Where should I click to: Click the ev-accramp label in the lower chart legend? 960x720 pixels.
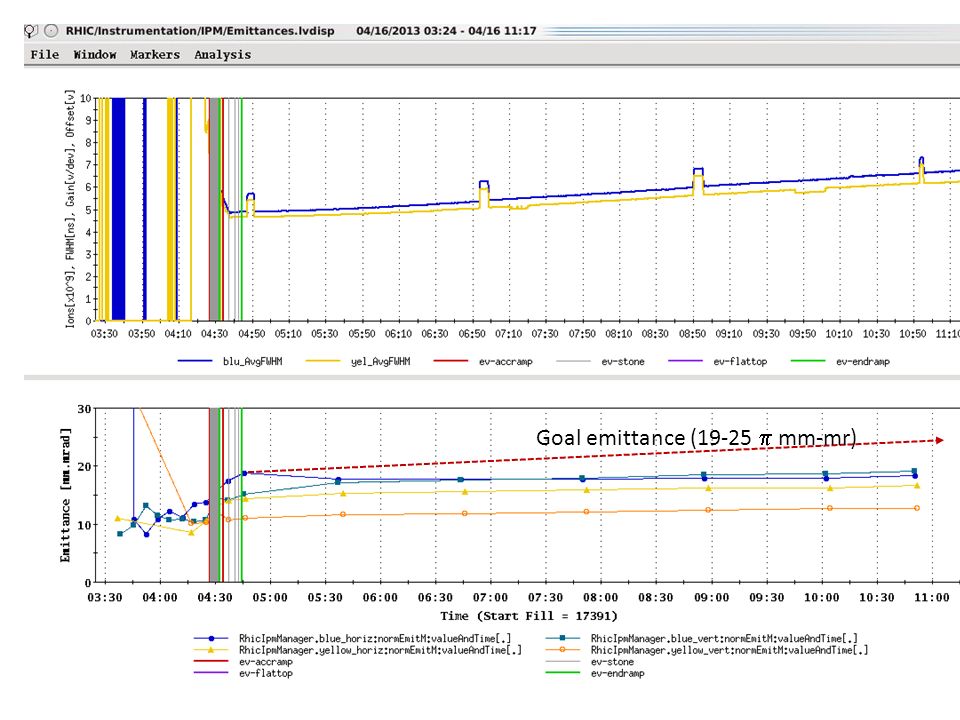[x=266, y=662]
